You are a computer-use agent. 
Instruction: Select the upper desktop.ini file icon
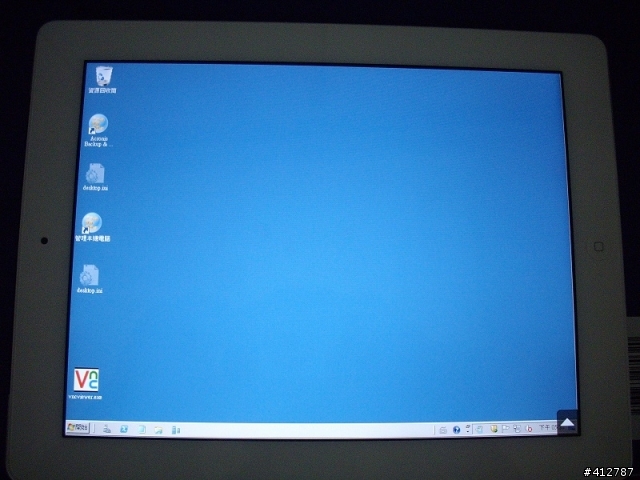pos(96,177)
